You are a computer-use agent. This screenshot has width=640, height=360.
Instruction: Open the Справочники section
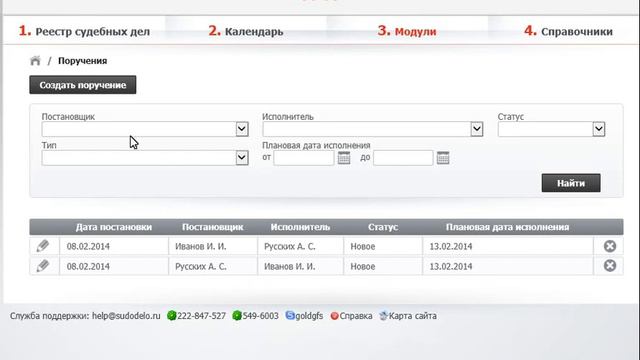[x=568, y=31]
